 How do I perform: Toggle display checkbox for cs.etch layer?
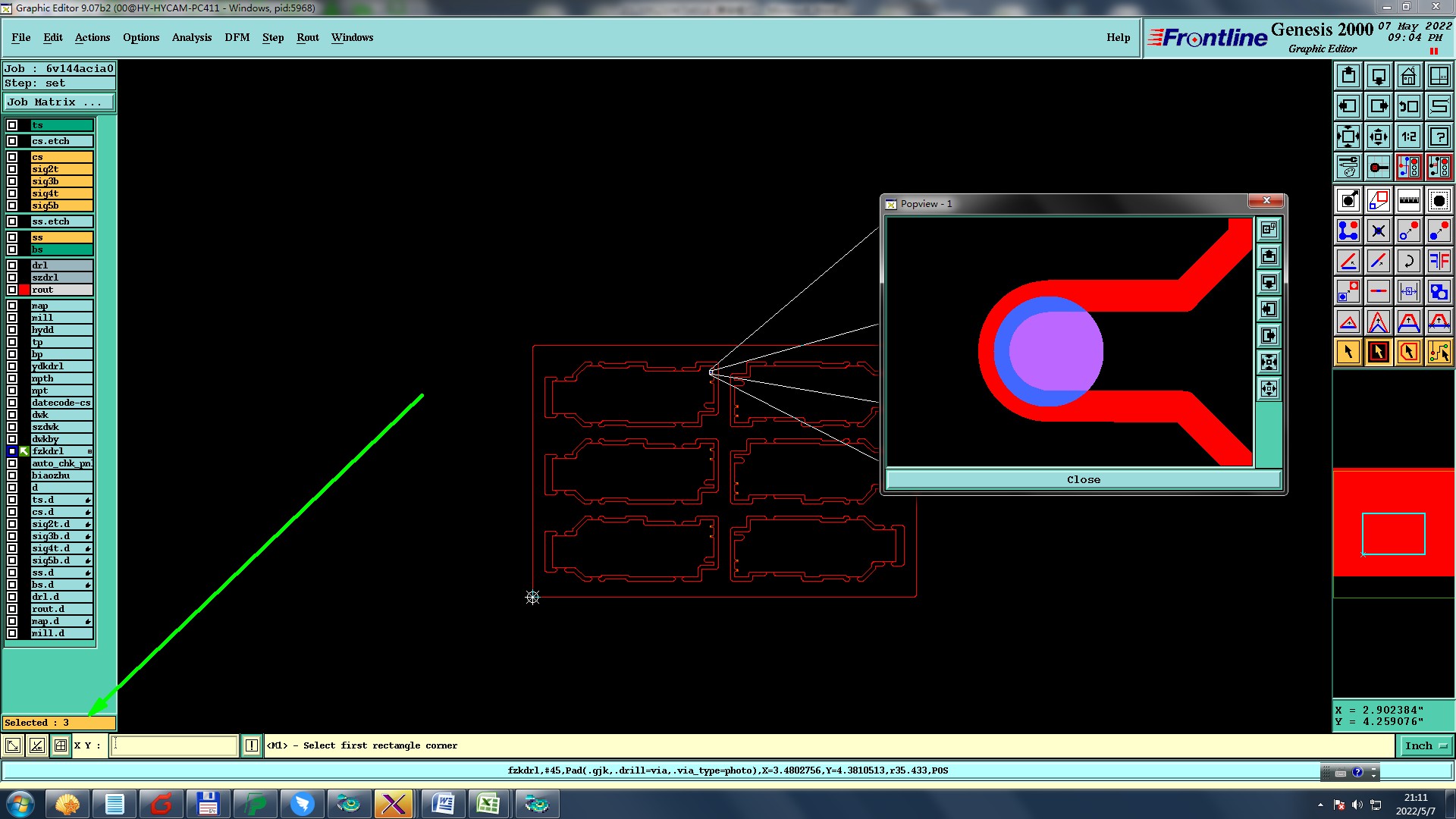(12, 141)
